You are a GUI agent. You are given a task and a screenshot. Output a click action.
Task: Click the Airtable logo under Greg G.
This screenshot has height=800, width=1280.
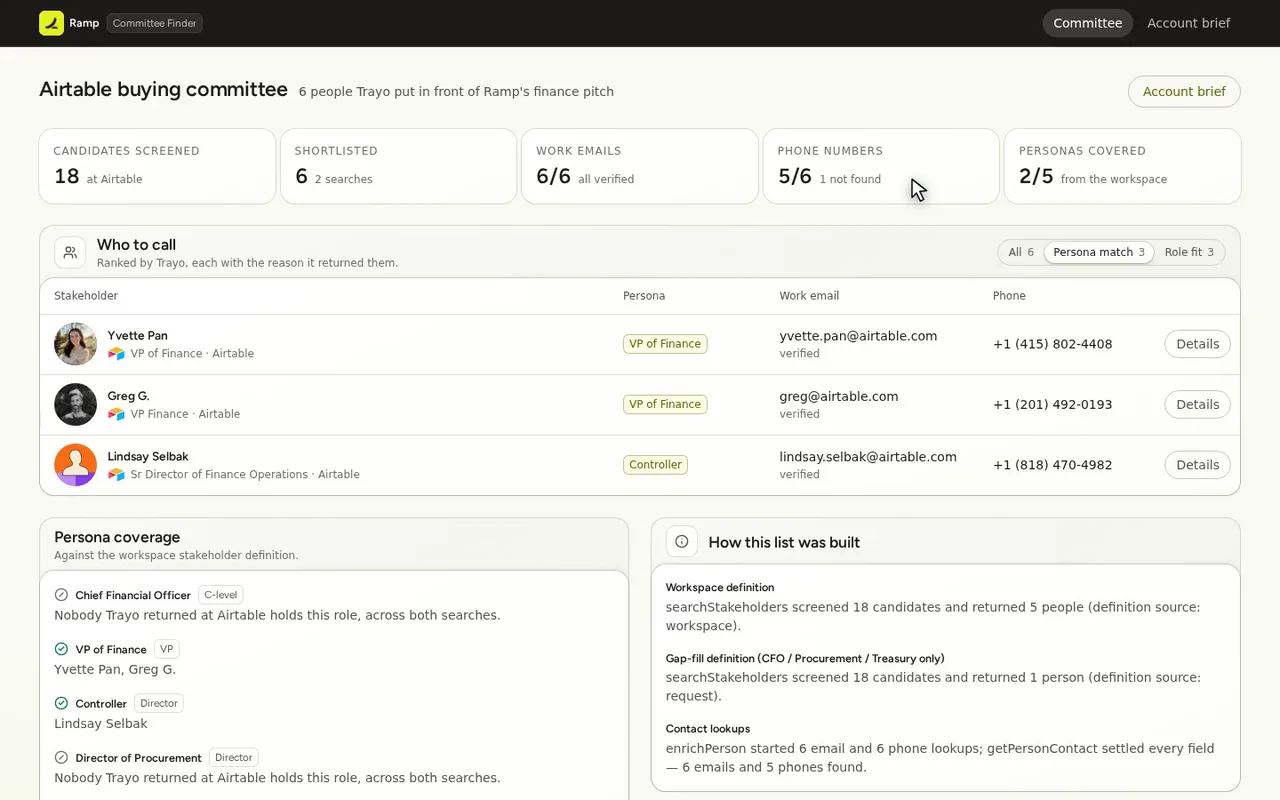tap(116, 414)
